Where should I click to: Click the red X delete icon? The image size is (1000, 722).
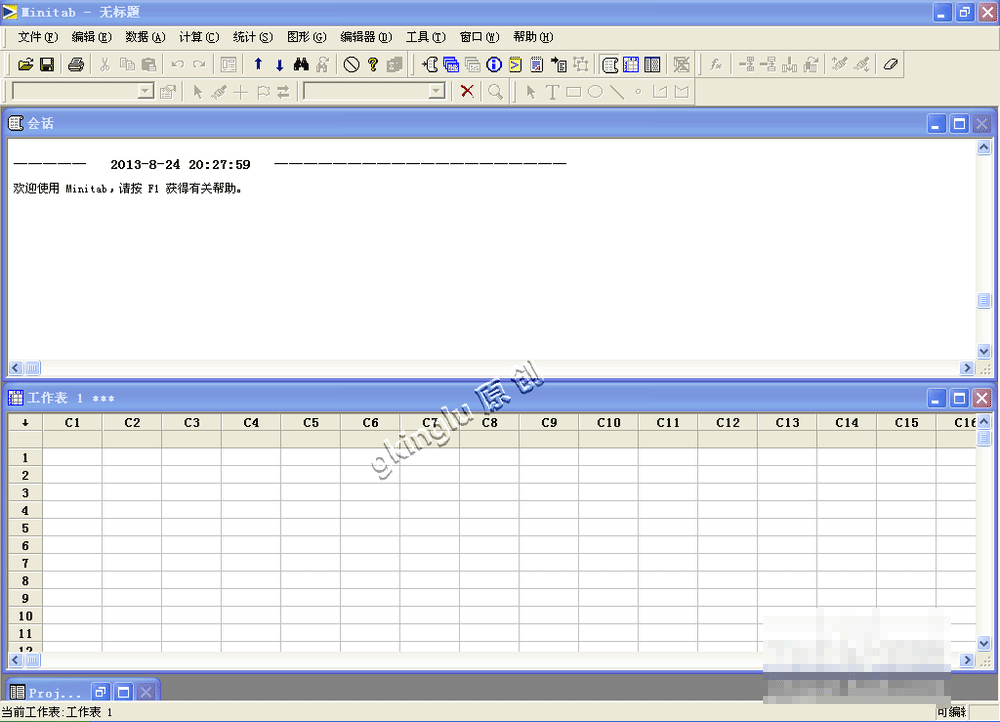coord(467,91)
